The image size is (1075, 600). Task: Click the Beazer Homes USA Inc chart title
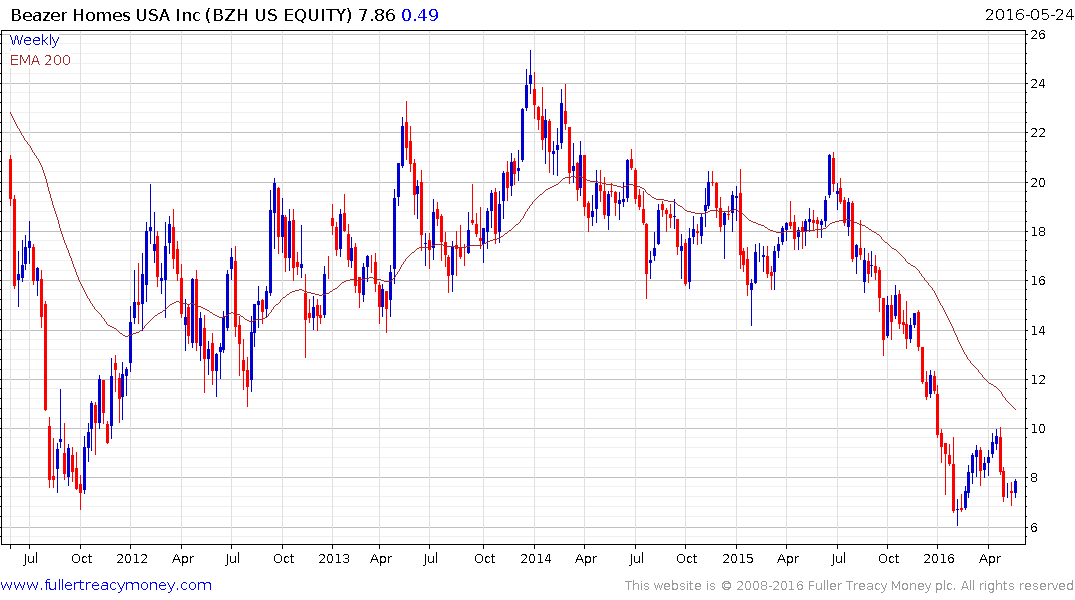click(181, 15)
